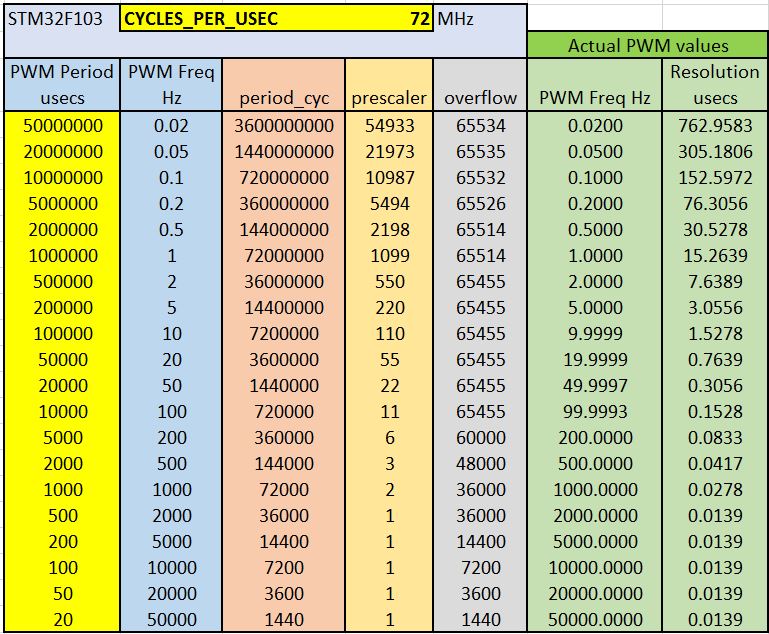Viewport: 769px width, 634px height.
Task: Select the overflow value 60000
Action: click(x=480, y=437)
